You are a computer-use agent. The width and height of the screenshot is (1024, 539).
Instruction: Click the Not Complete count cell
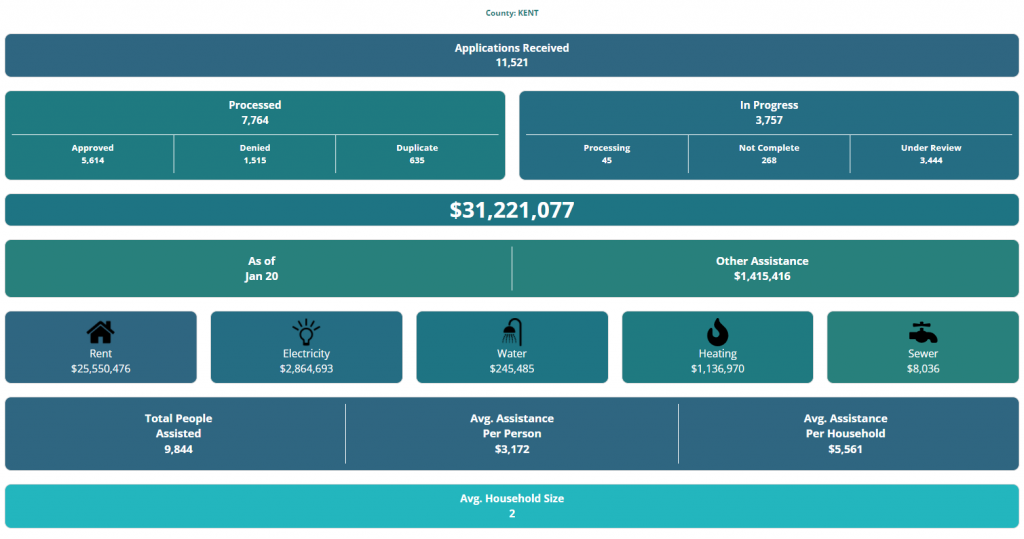768,154
